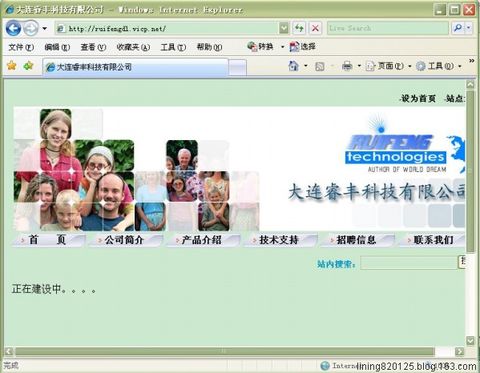Image resolution: width=480 pixels, height=373 pixels.
Task: Click the Add to Favorites star-plus icon
Action: tap(28, 66)
